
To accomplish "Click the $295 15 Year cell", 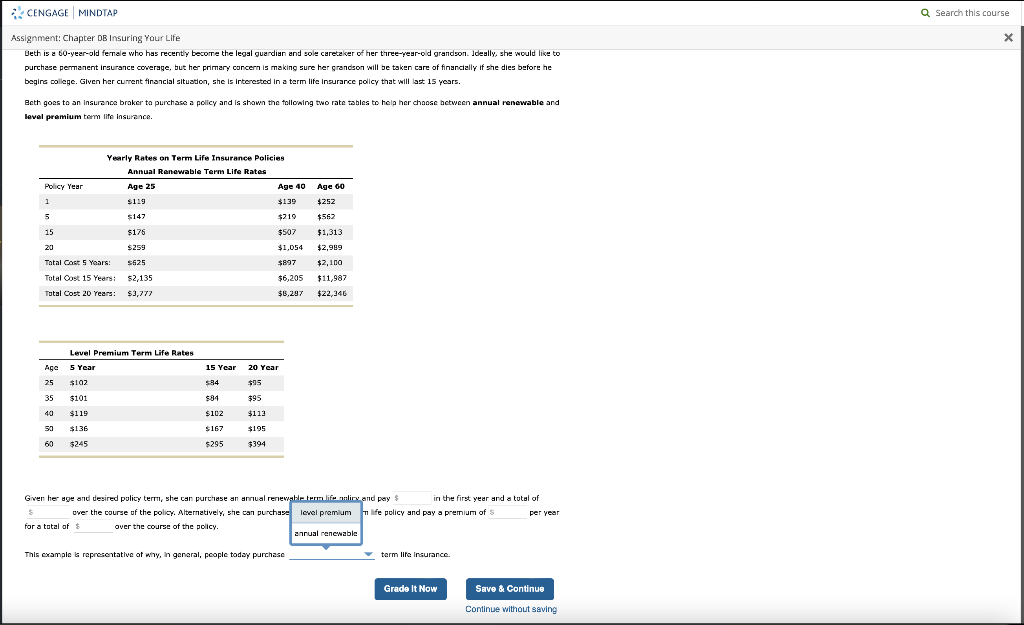I will [214, 443].
